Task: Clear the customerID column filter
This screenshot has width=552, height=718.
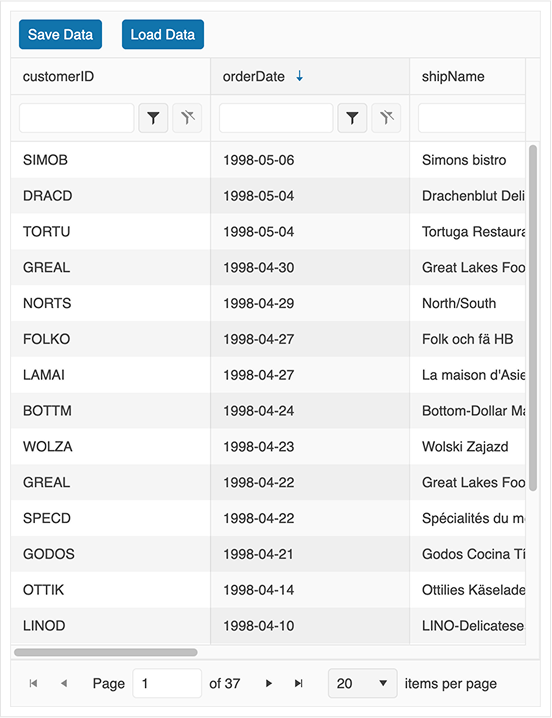Action: pyautogui.click(x=187, y=118)
